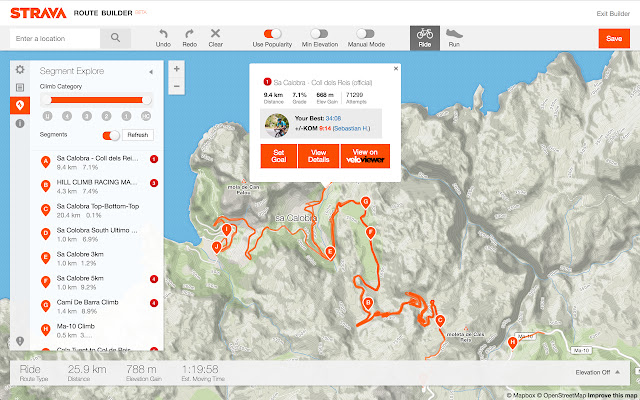Click map marker J
The height and width of the screenshot is (400, 640).
click(217, 247)
